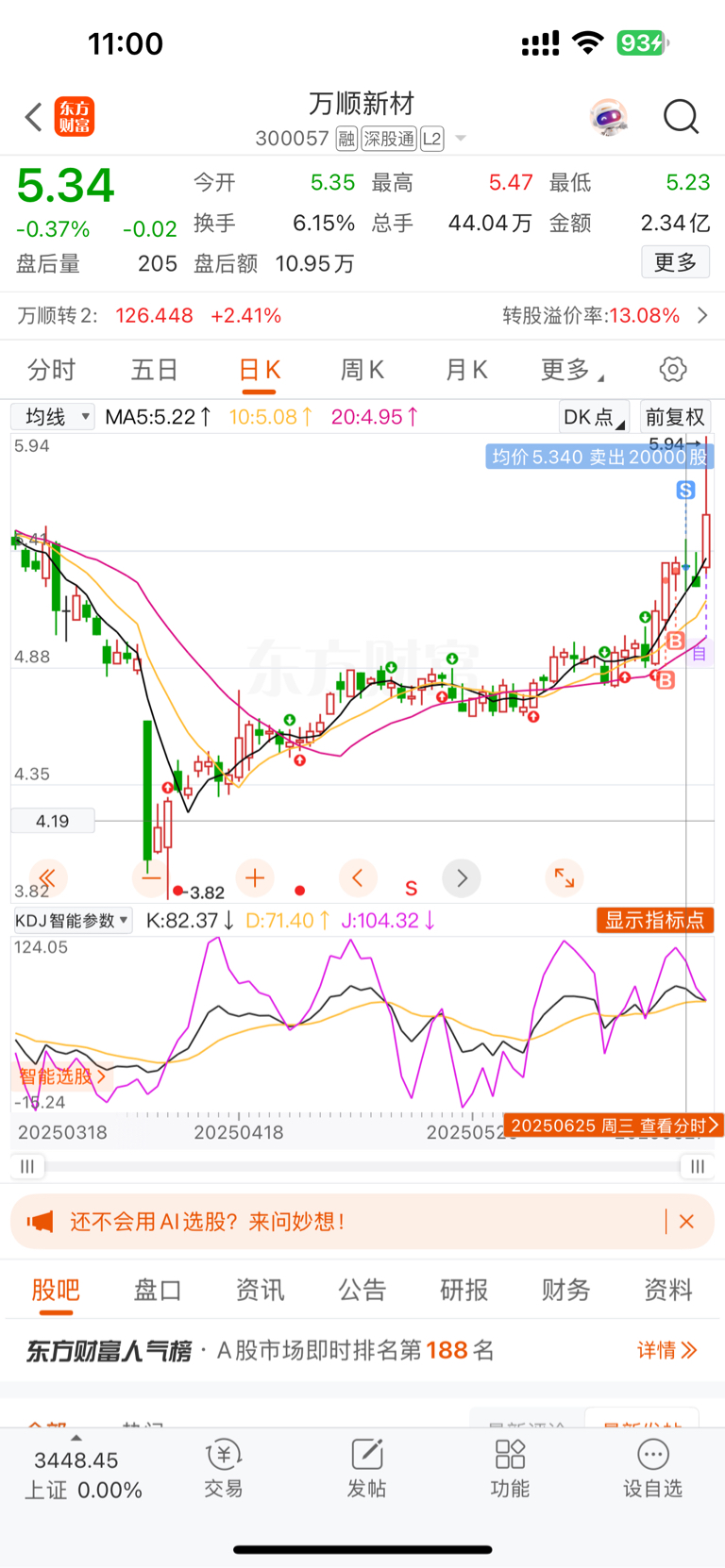The image size is (725, 1568).
Task: Tap current price 5.34
Action: [x=66, y=186]
